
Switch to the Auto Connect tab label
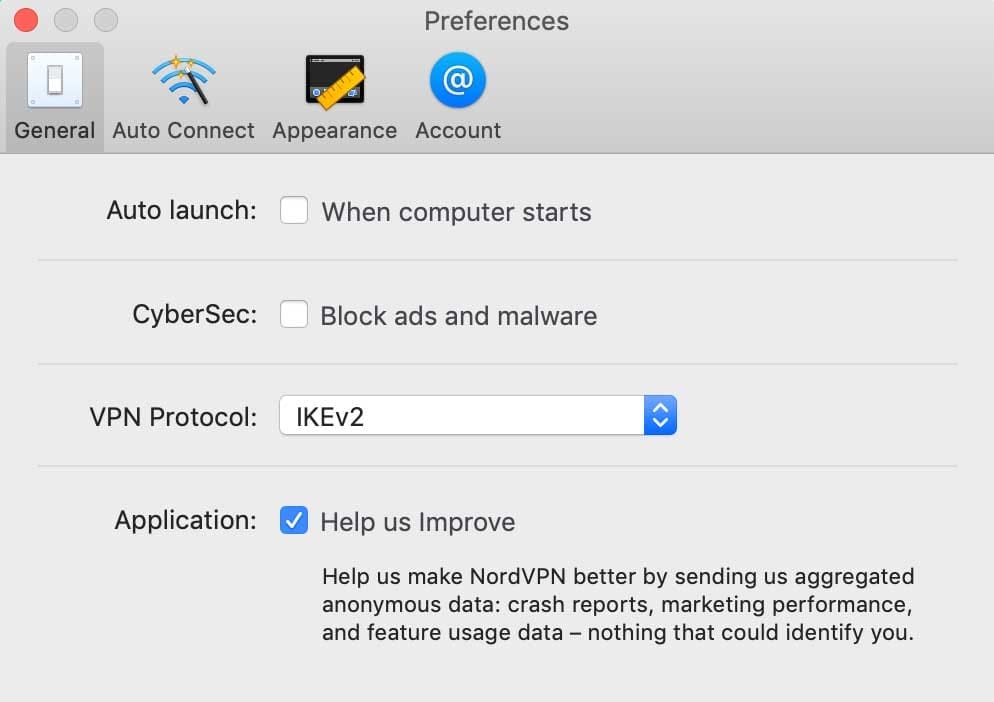[x=183, y=131]
